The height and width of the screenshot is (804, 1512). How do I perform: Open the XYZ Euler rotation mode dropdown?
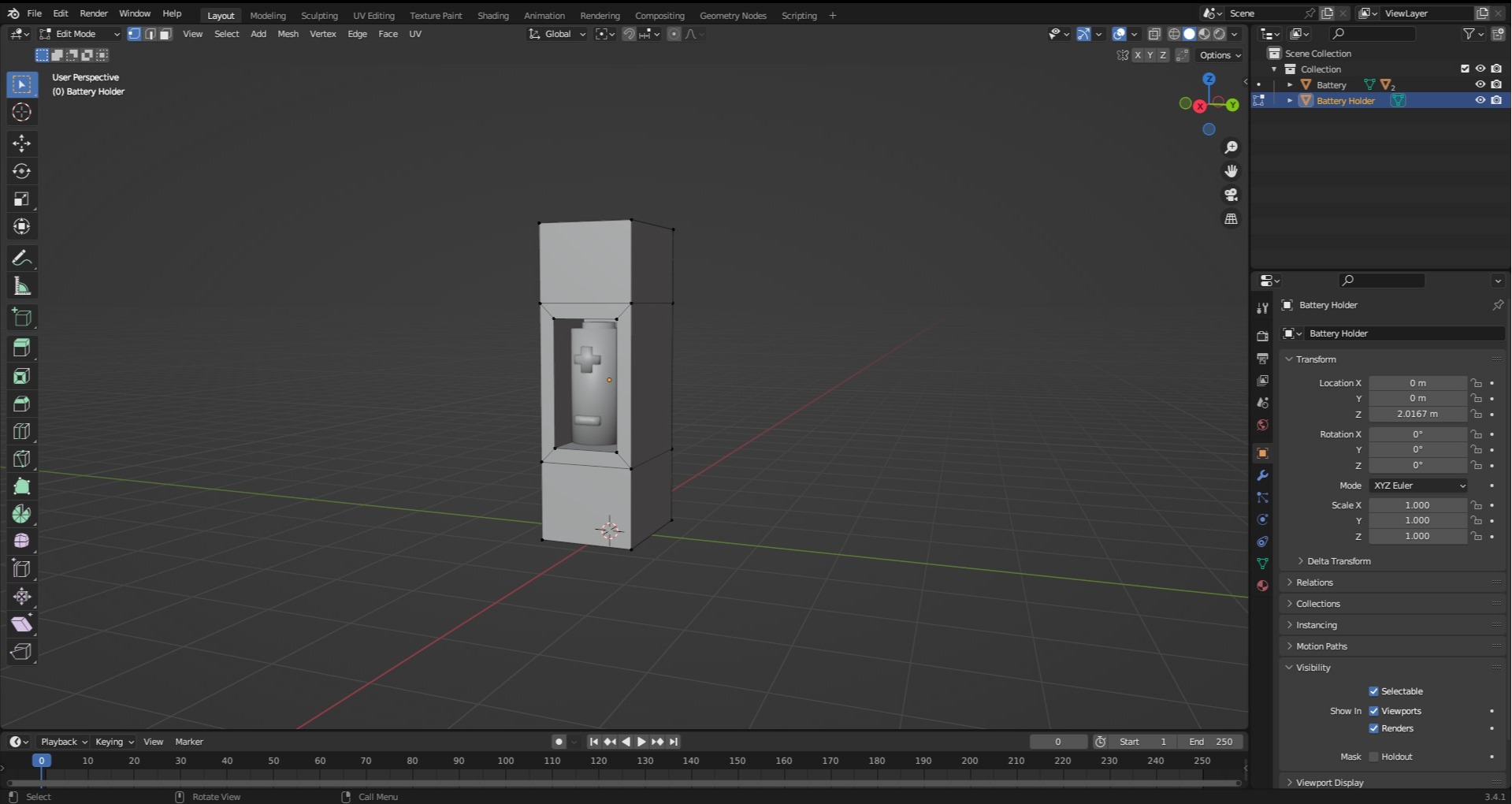tap(1418, 486)
